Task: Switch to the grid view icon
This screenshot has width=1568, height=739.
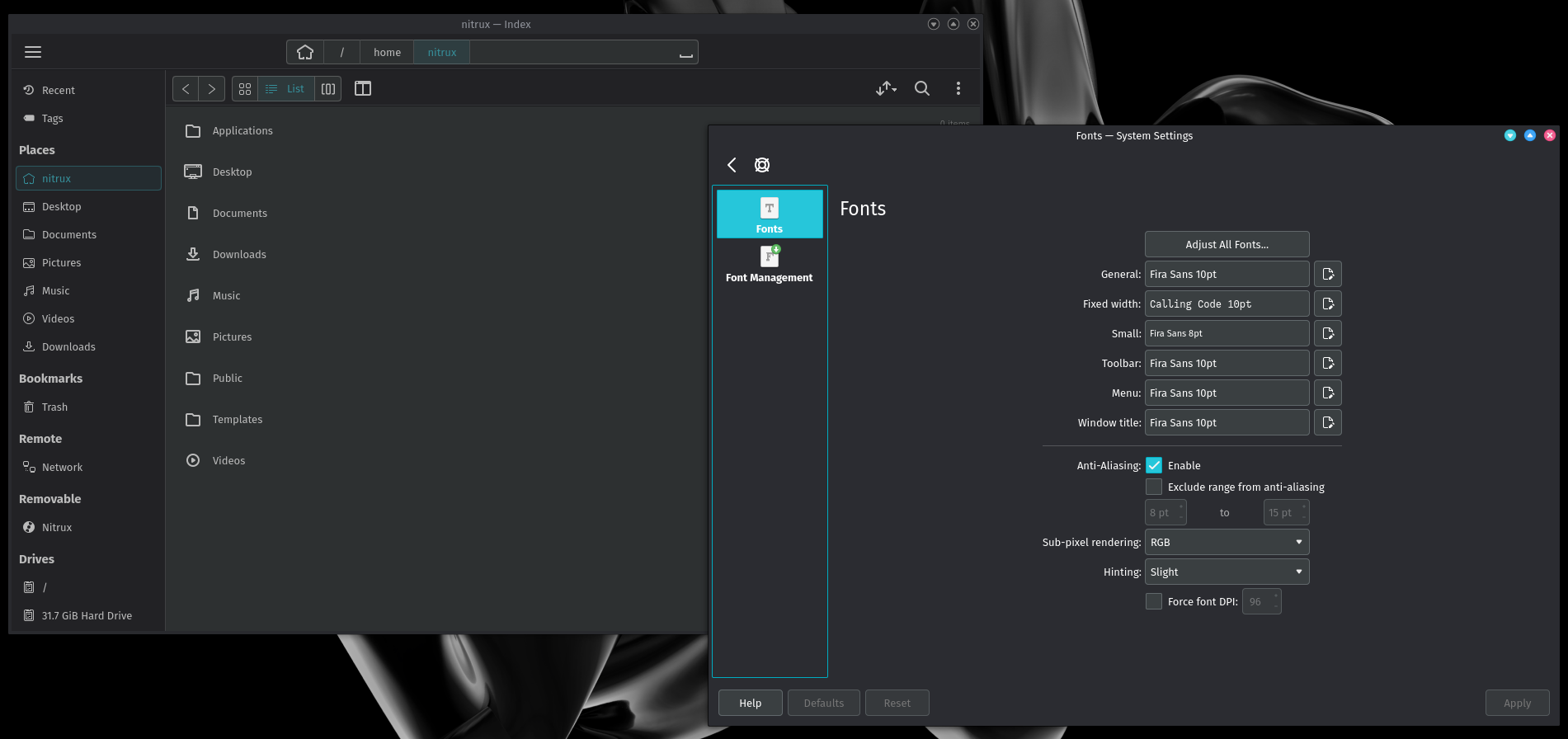Action: pyautogui.click(x=245, y=89)
